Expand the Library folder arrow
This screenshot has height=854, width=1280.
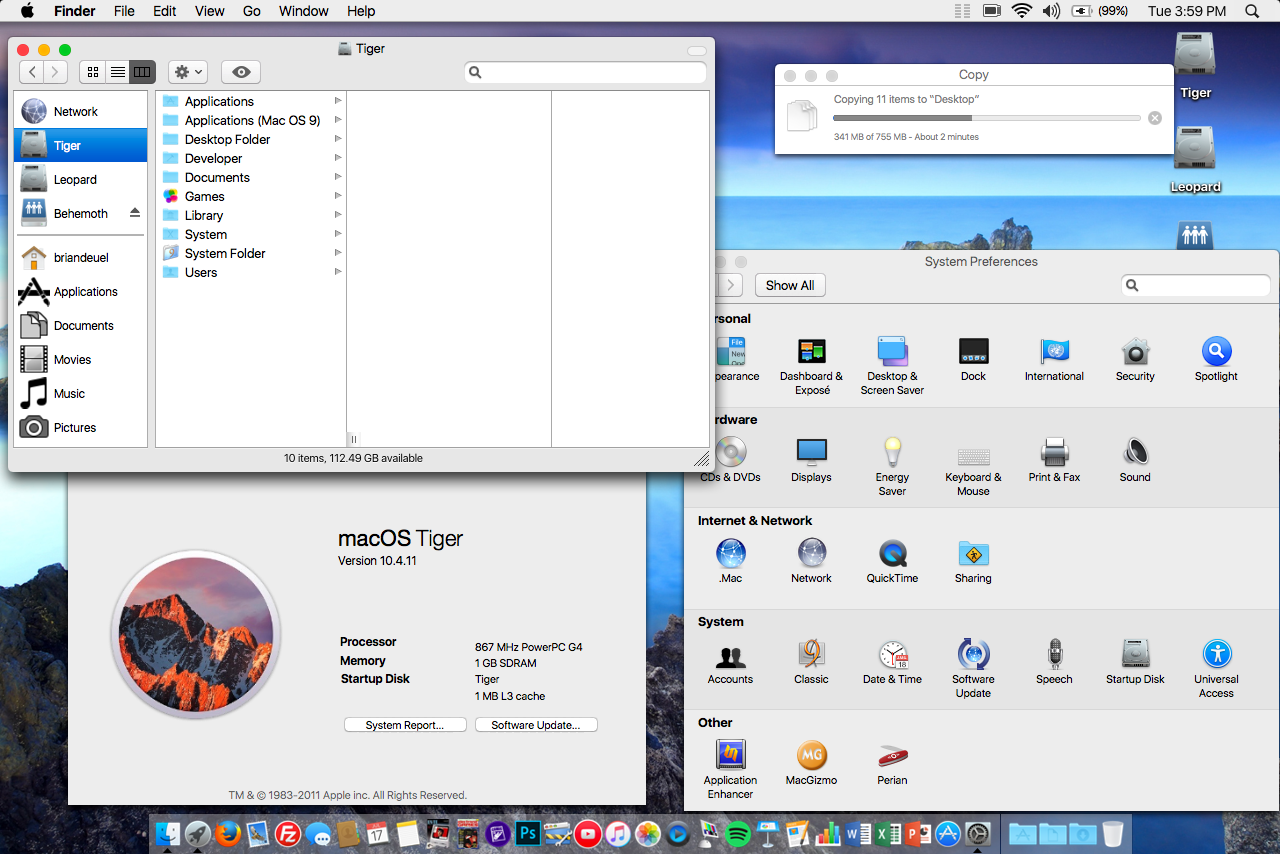(x=338, y=215)
